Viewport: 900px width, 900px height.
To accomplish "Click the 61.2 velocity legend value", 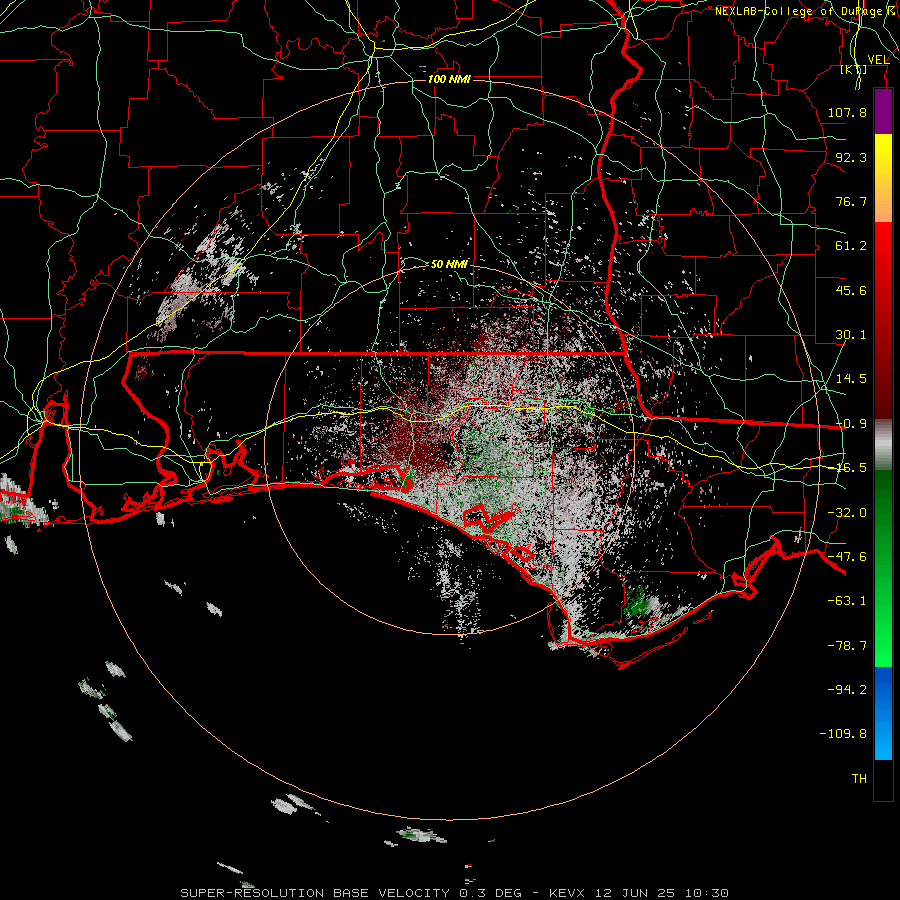I will 851,246.
